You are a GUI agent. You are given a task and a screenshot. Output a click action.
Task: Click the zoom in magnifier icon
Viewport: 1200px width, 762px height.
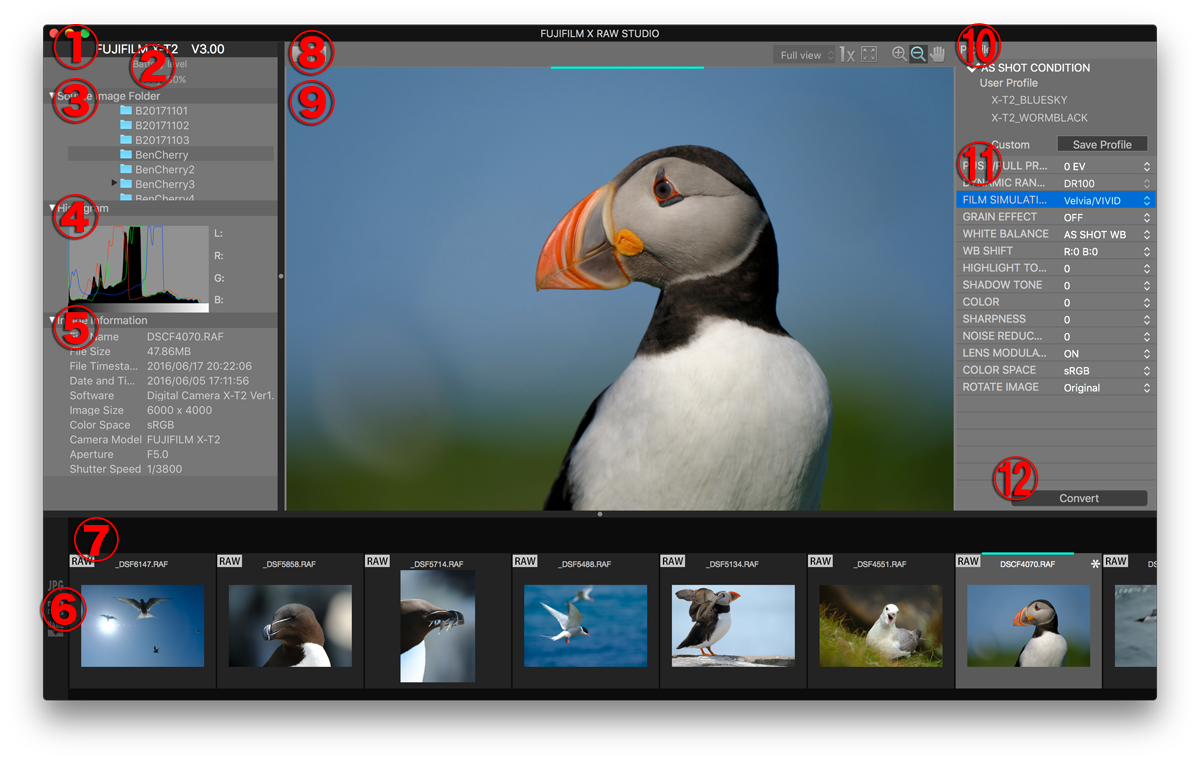point(899,55)
